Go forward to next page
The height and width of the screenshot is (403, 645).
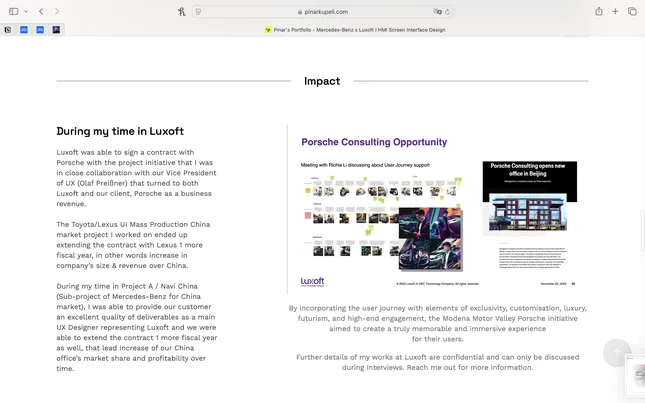coord(57,12)
